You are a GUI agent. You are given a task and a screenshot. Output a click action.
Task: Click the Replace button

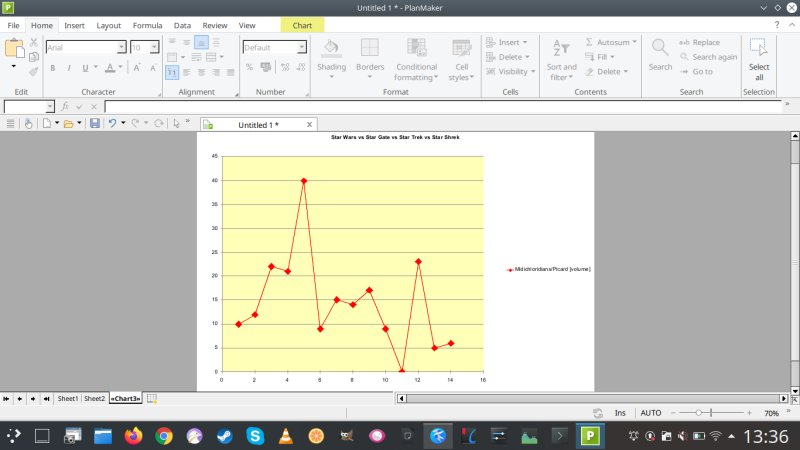(699, 43)
